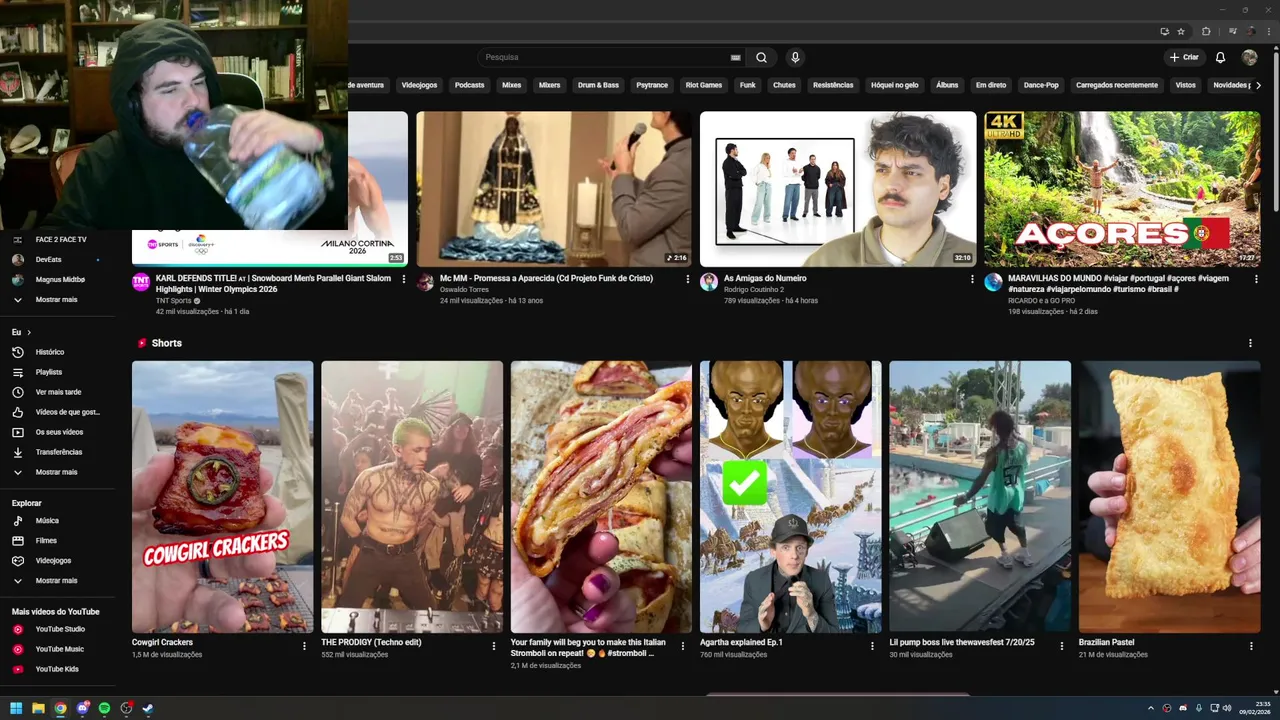Screen dimensions: 1280x720
Task: Open Spotify from the taskbar
Action: (104, 708)
